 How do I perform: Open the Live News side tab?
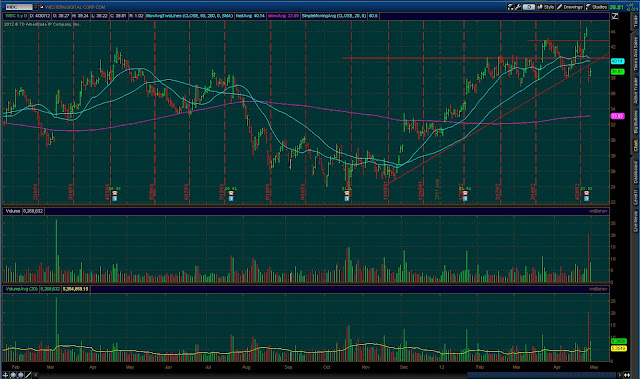(636, 221)
